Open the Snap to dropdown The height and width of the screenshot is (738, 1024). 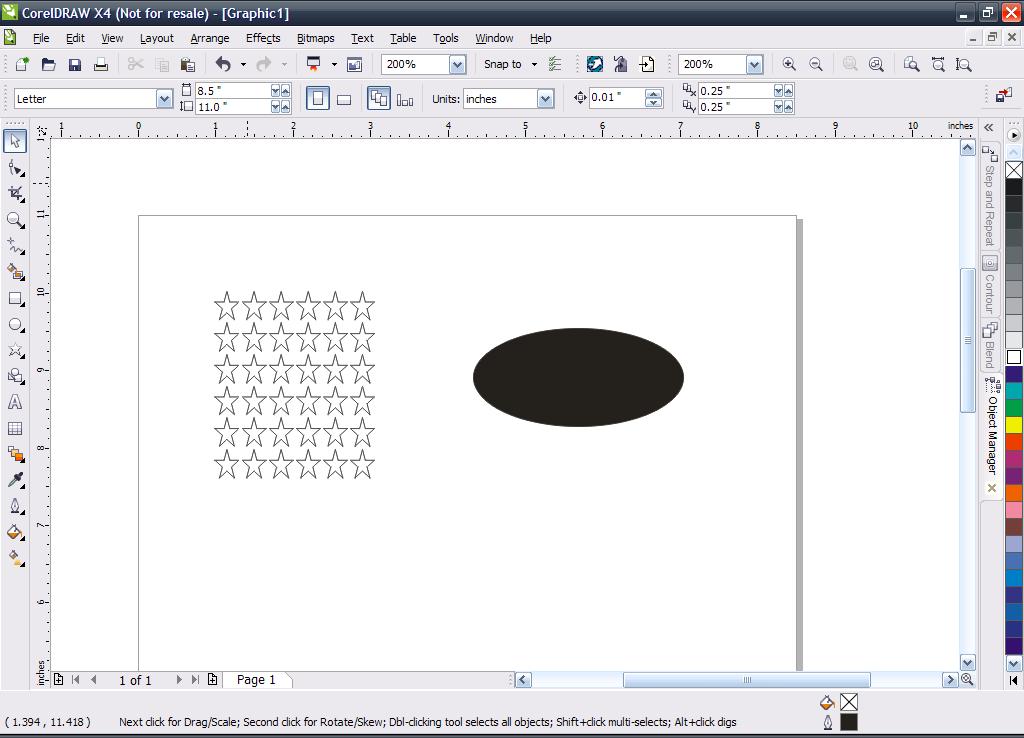click(x=534, y=64)
